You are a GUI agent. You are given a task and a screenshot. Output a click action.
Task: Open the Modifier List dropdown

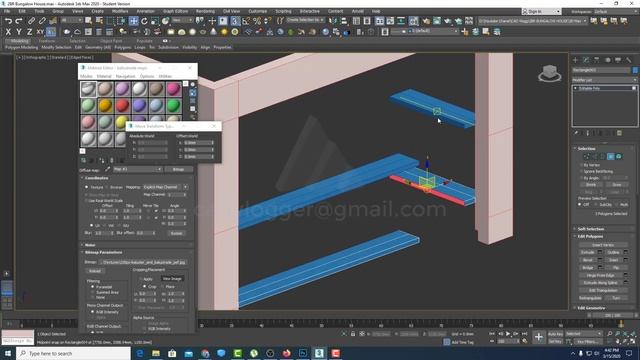coord(604,80)
